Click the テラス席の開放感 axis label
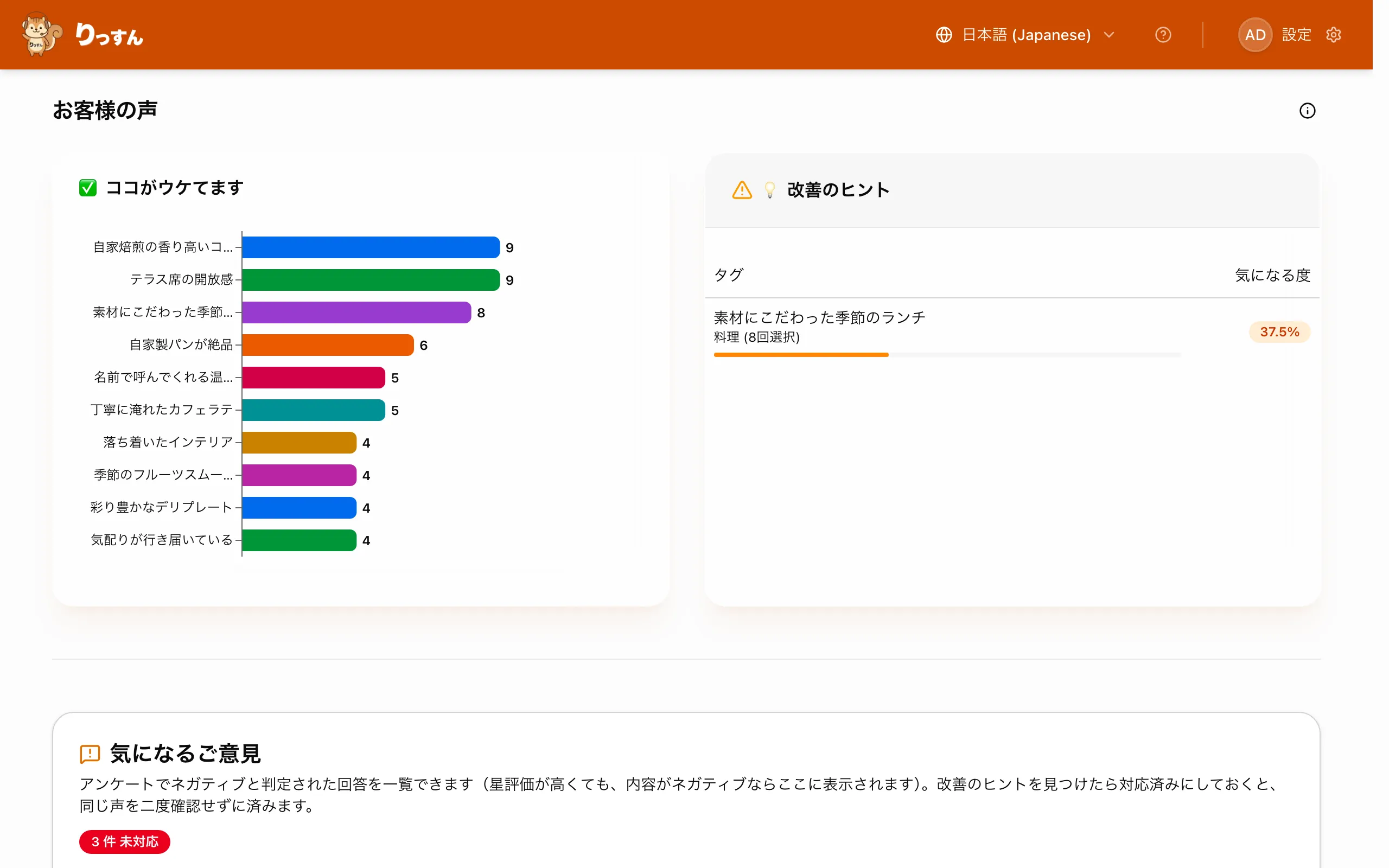This screenshot has width=1389, height=868. (181, 279)
